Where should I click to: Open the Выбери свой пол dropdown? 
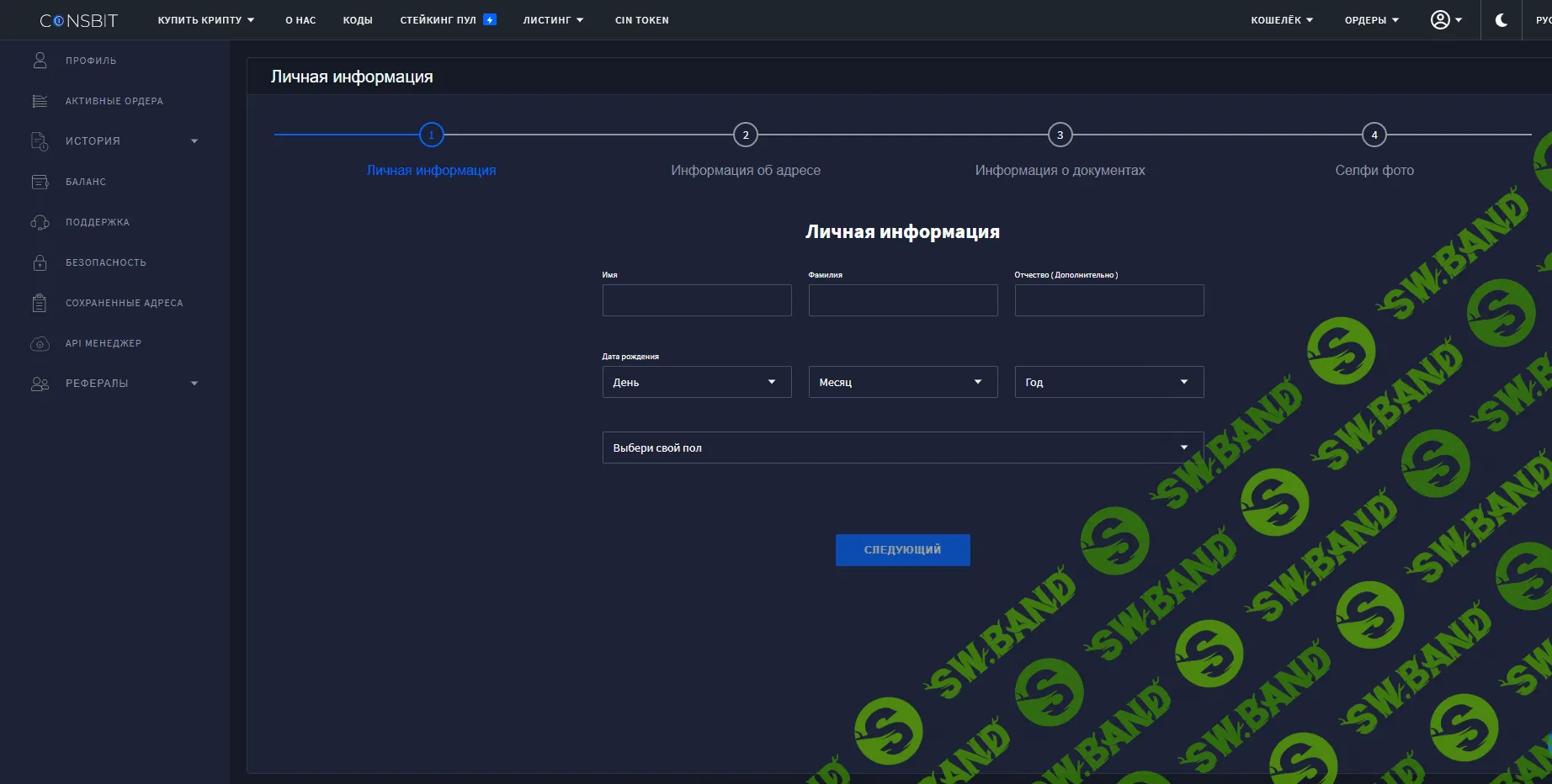point(902,448)
